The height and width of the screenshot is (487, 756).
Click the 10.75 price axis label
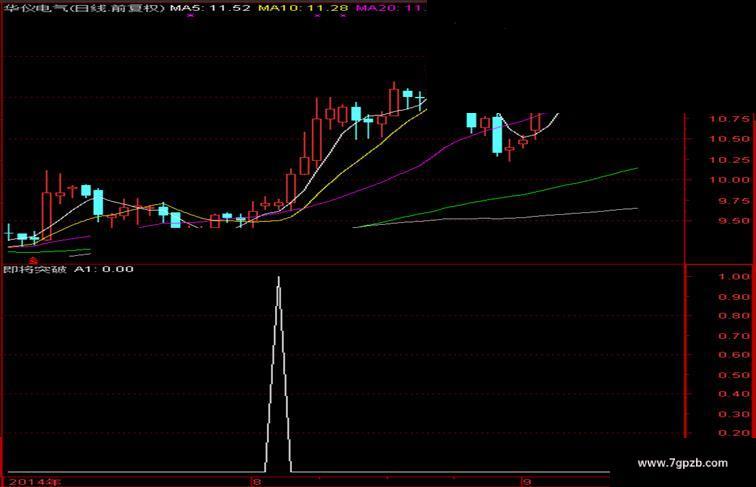pos(729,119)
